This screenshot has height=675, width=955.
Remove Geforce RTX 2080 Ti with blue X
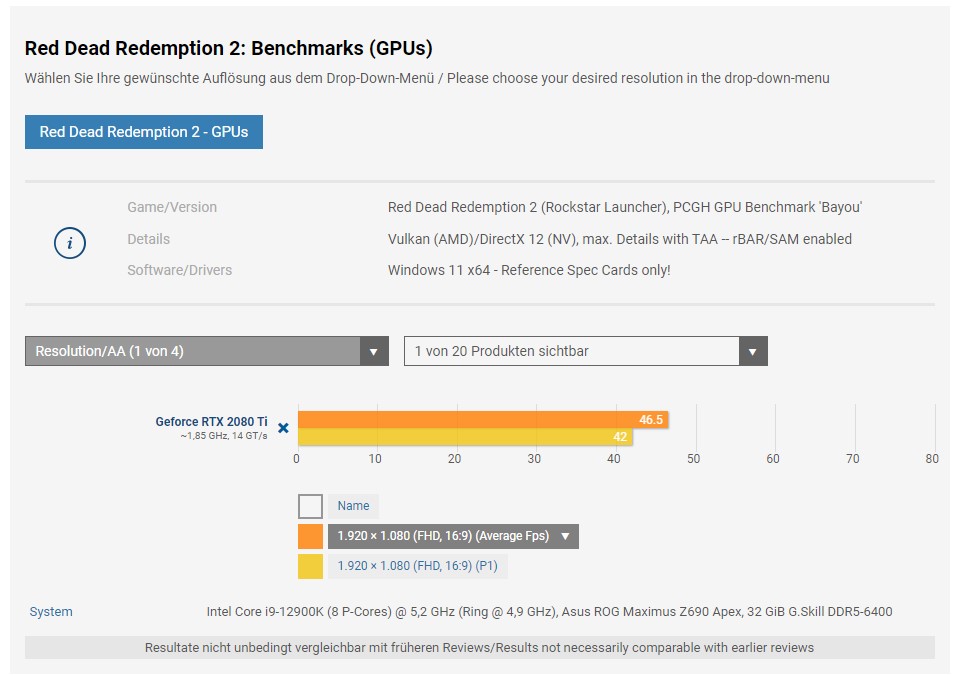(x=283, y=428)
